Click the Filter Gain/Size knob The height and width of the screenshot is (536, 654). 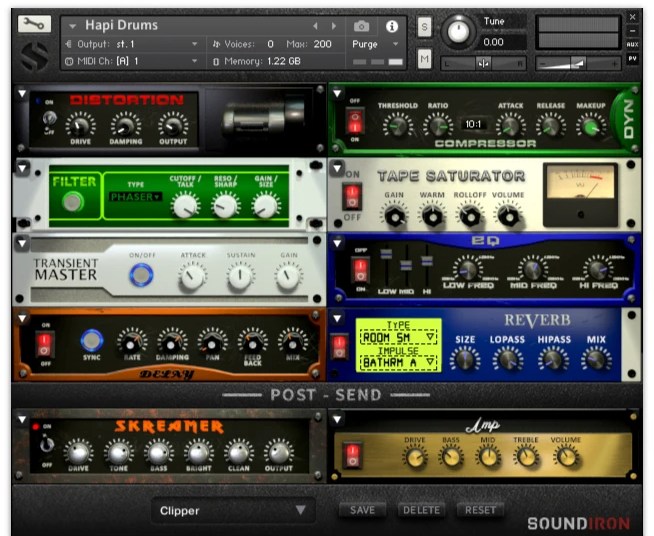[x=266, y=206]
